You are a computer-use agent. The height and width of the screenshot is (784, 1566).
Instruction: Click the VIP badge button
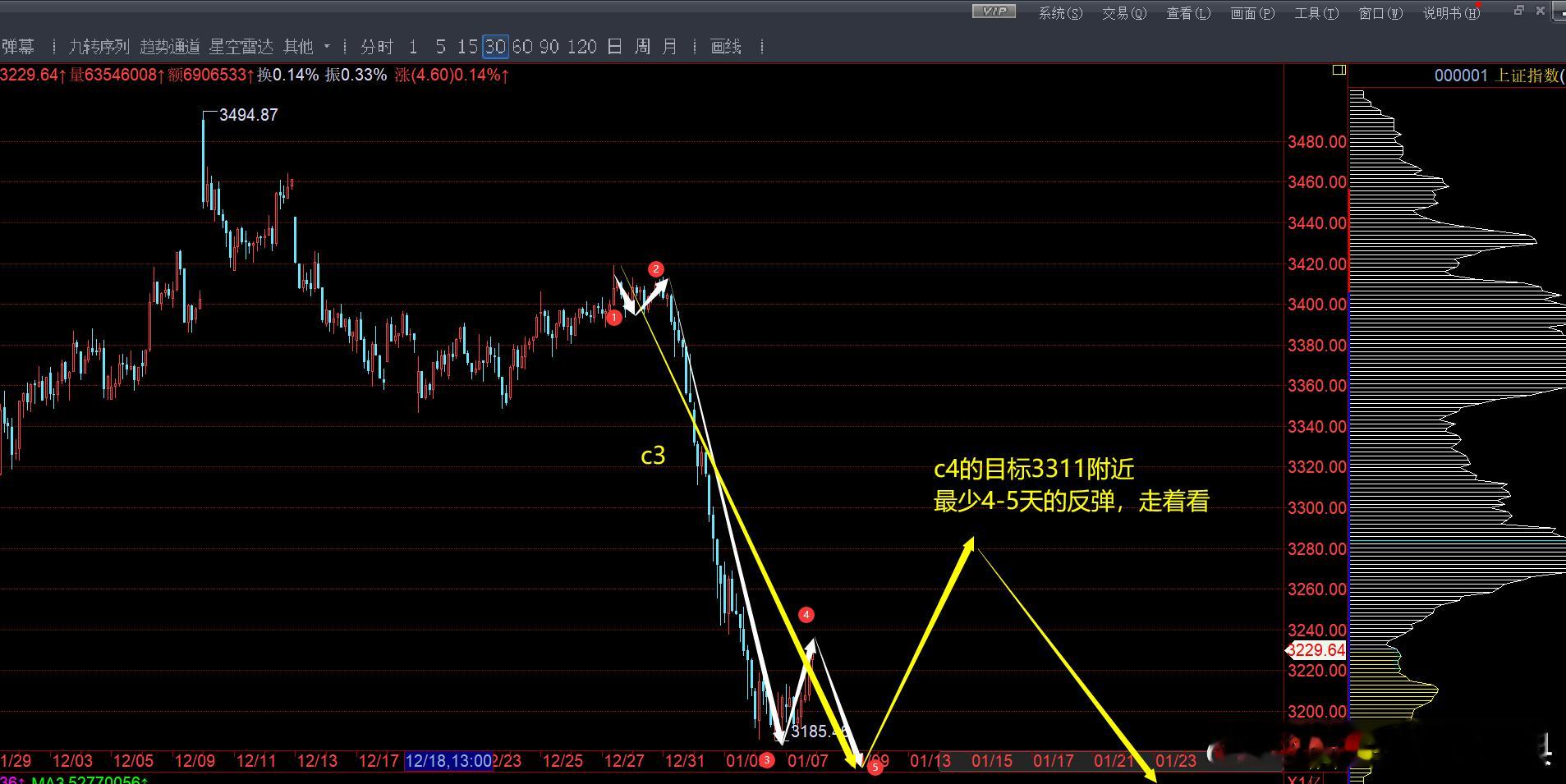point(994,11)
